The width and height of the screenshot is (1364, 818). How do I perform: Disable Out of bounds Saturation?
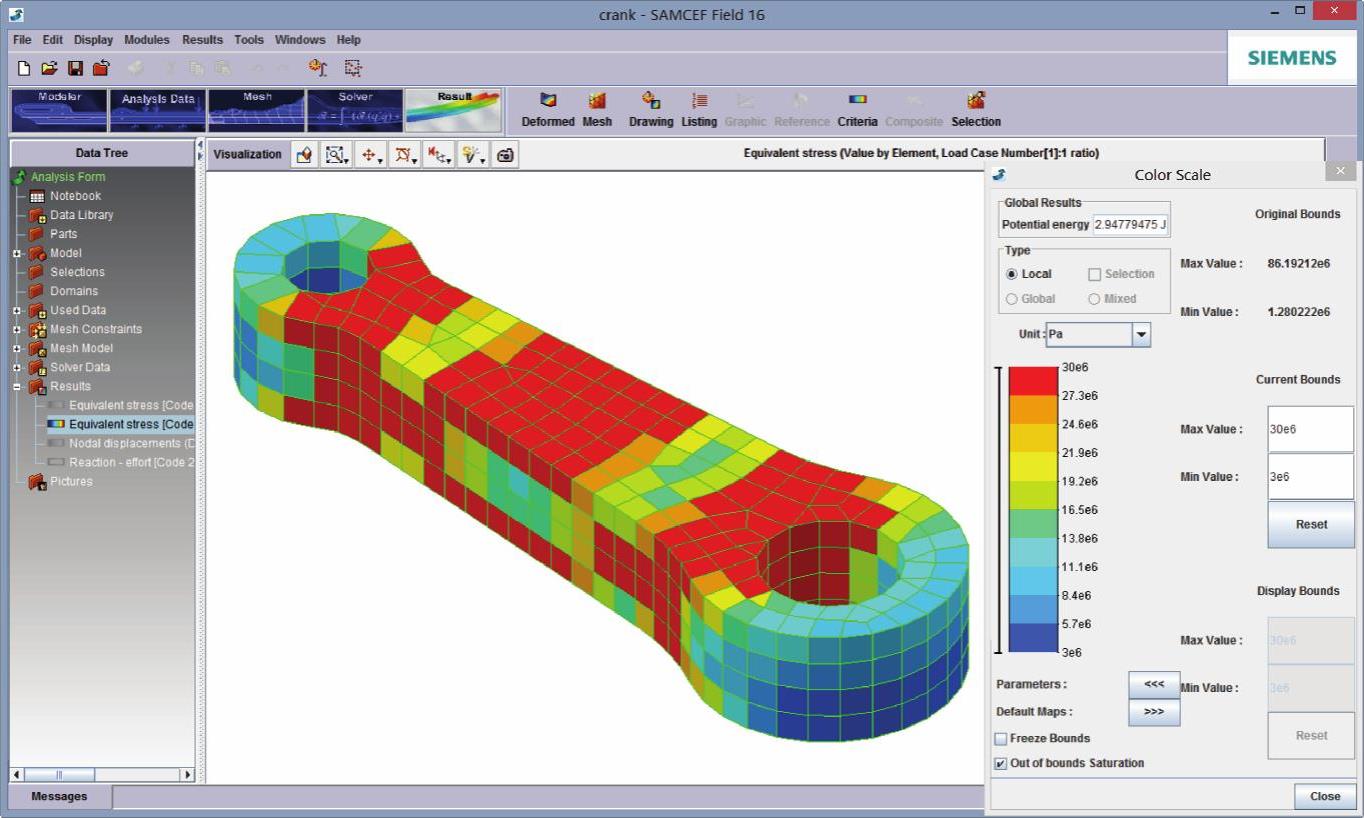click(x=1001, y=764)
